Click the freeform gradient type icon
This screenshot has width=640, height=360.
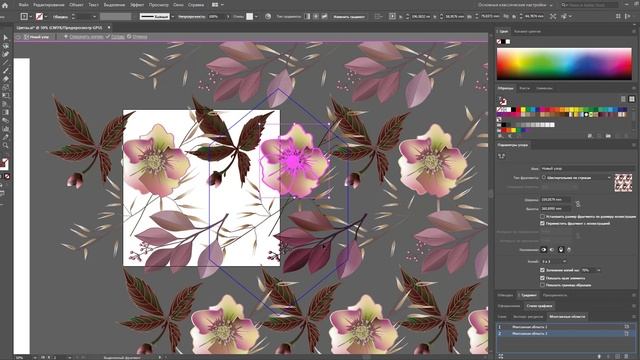pos(324,16)
